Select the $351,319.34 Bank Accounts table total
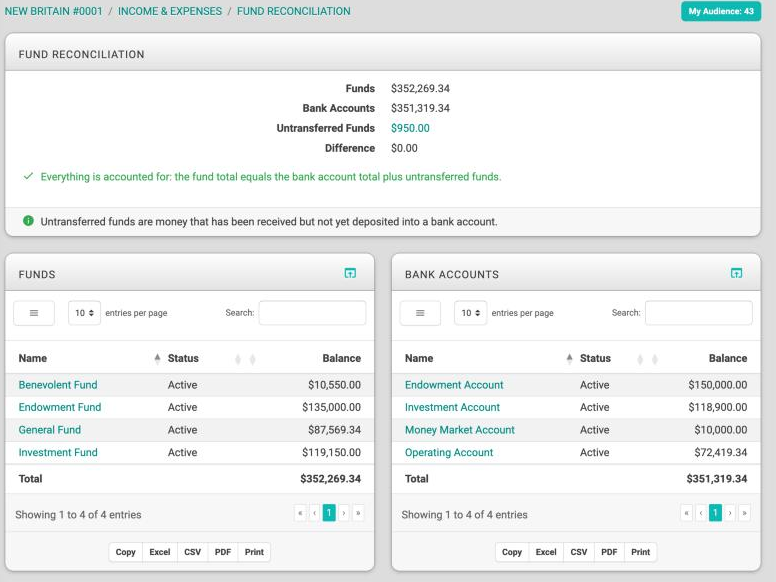The height and width of the screenshot is (582, 776). point(717,479)
